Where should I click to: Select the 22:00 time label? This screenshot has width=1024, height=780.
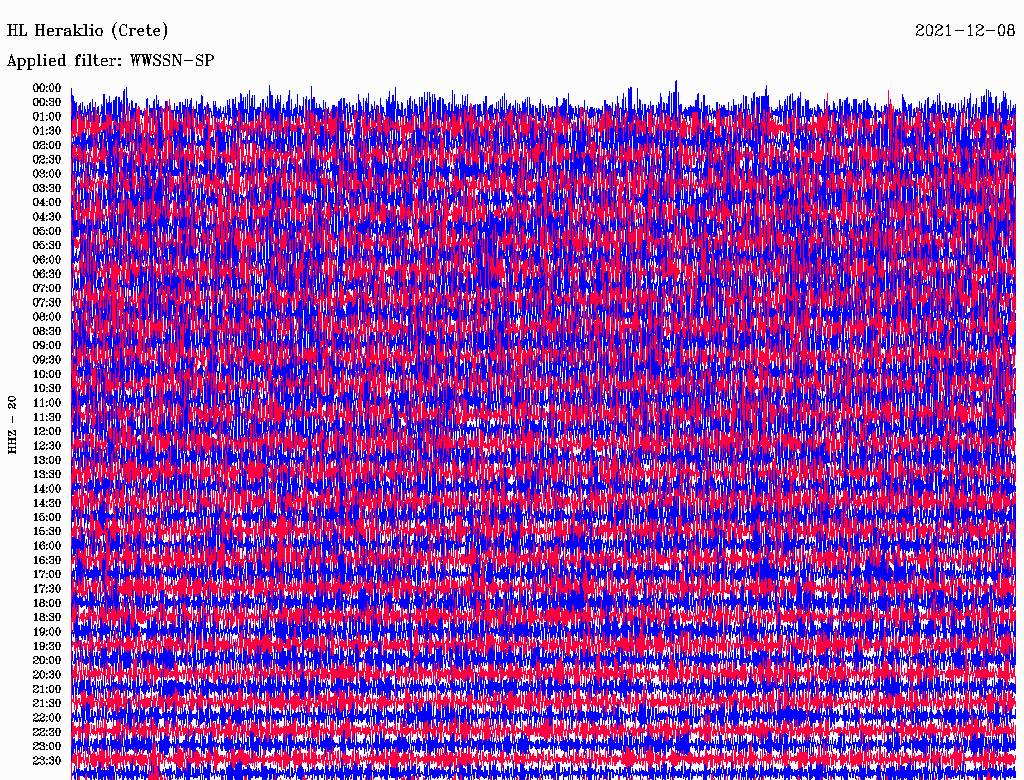(x=46, y=717)
